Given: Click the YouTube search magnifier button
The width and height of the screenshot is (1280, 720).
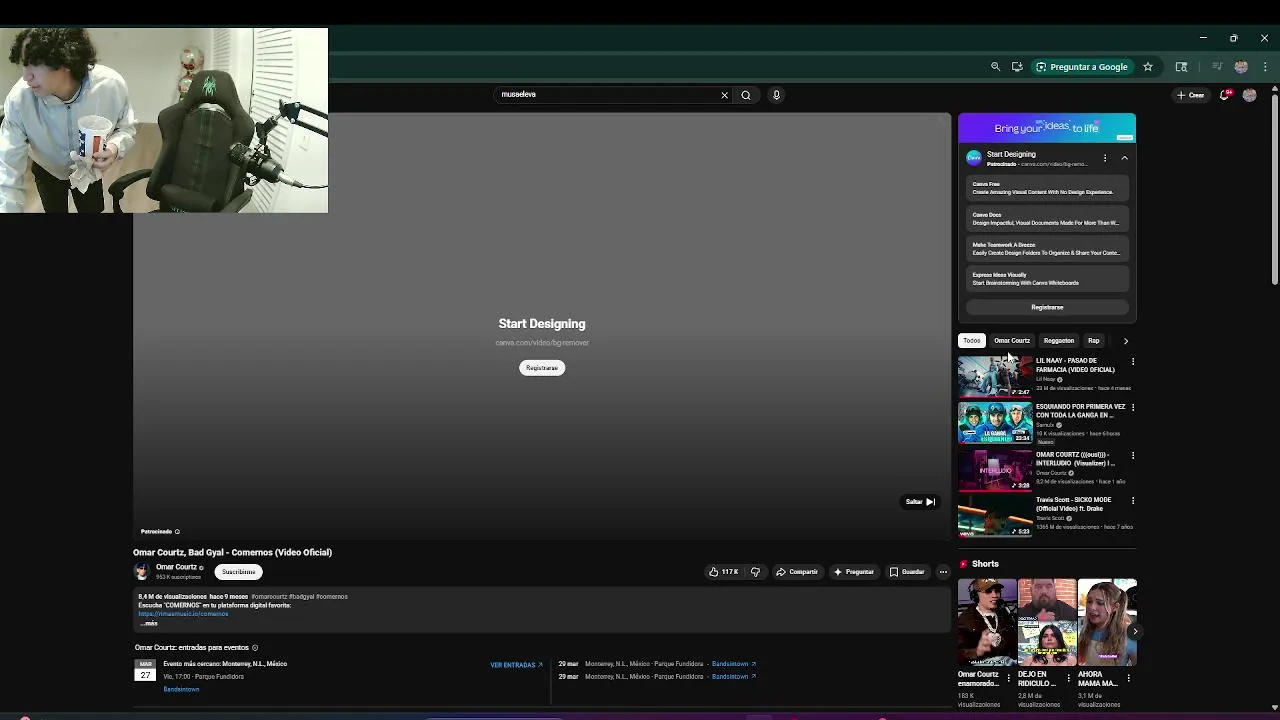Looking at the screenshot, I should pos(746,95).
